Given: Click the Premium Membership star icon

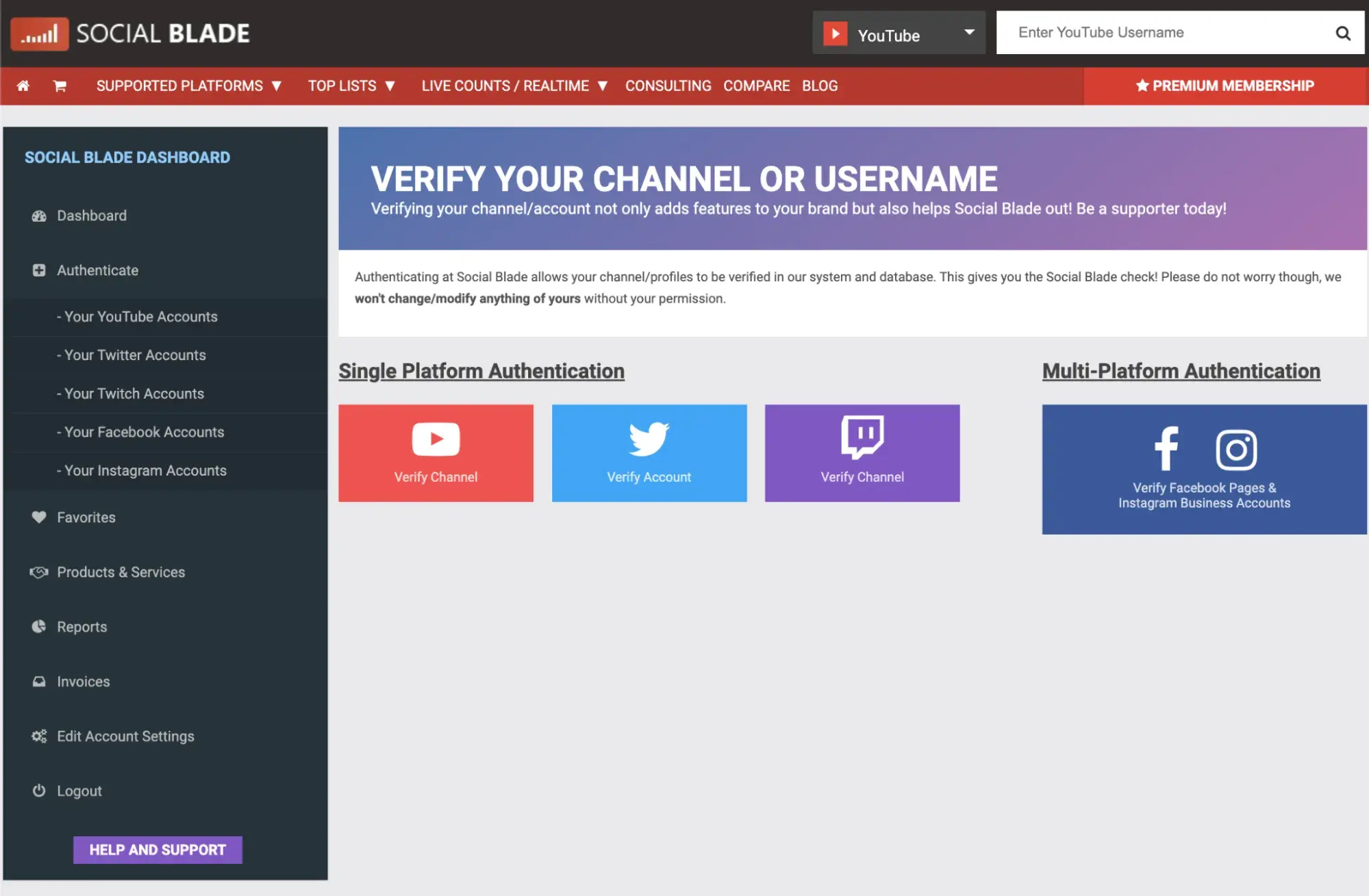Looking at the screenshot, I should point(1142,86).
